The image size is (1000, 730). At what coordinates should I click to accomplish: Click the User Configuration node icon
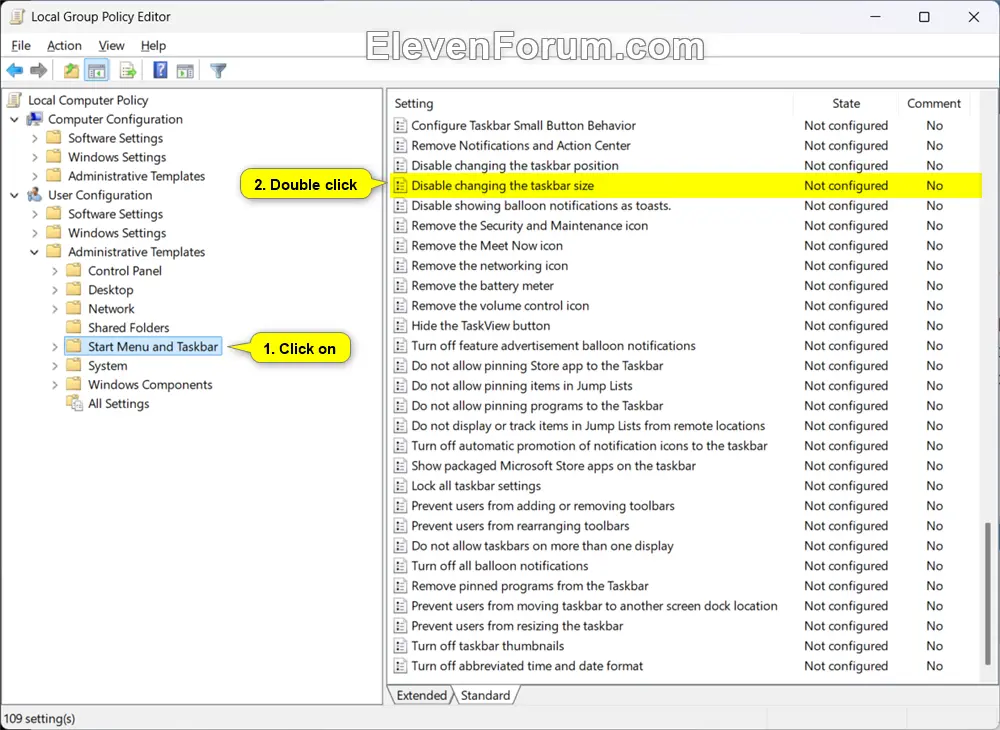click(34, 195)
